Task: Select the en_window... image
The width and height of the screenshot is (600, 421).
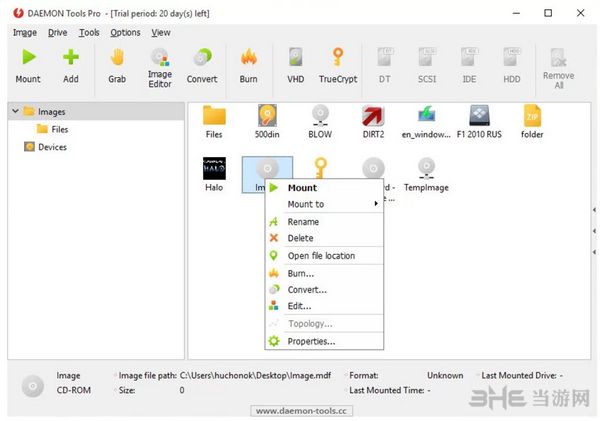Action: click(x=426, y=122)
